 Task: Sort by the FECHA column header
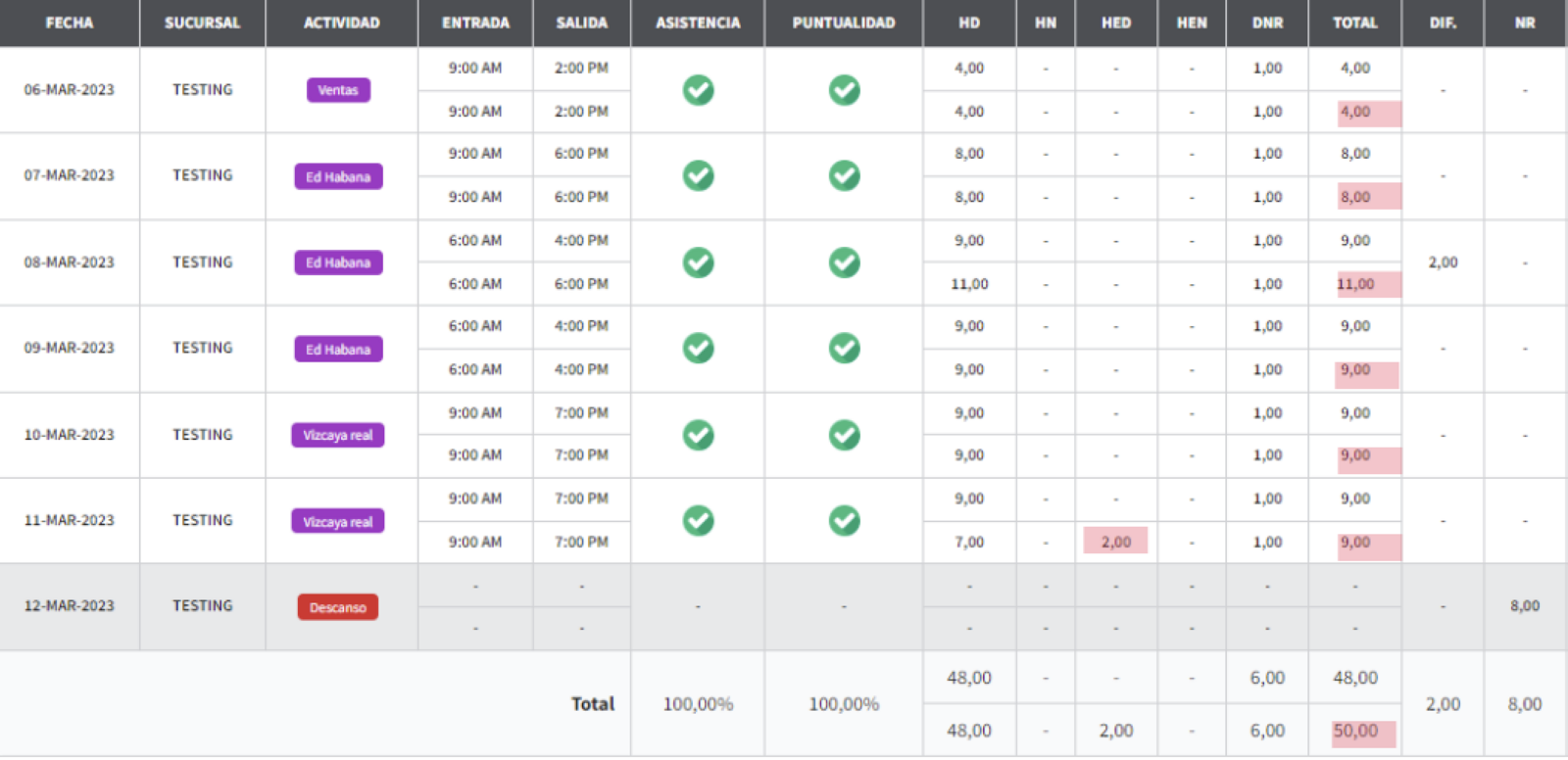(70, 23)
